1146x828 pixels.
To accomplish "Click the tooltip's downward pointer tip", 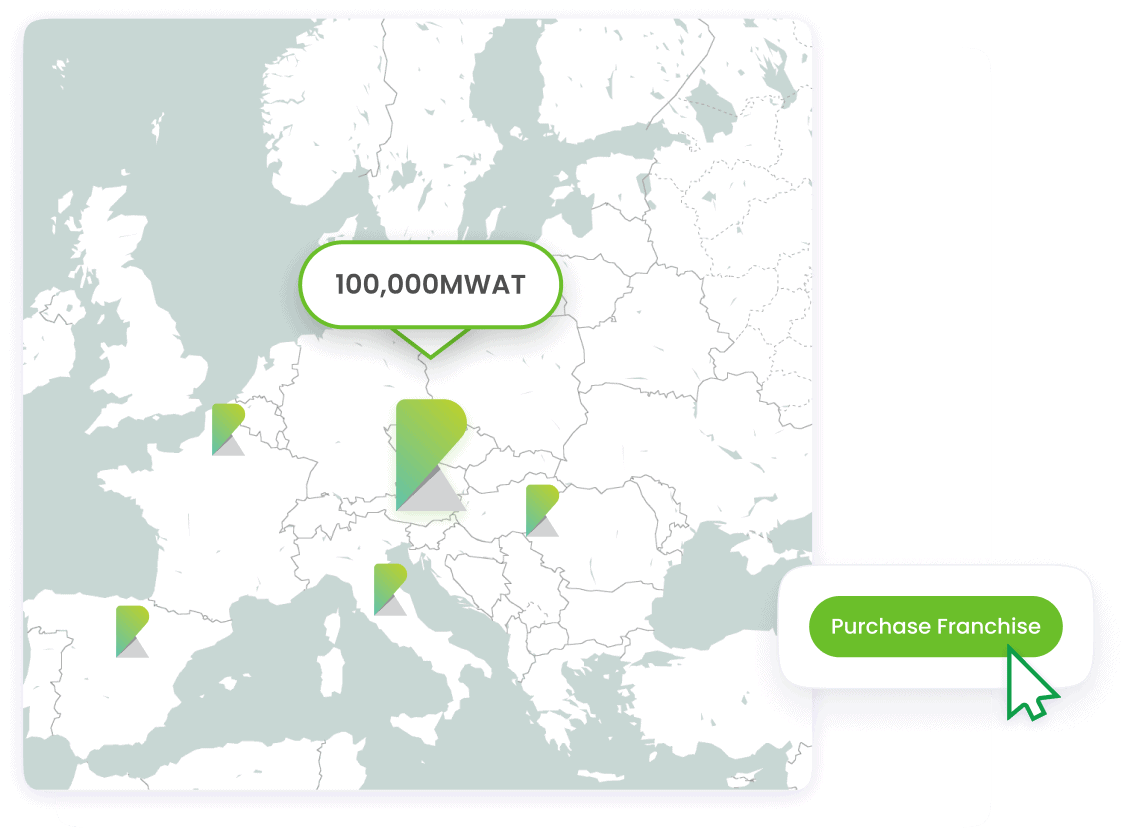I will 430,354.
